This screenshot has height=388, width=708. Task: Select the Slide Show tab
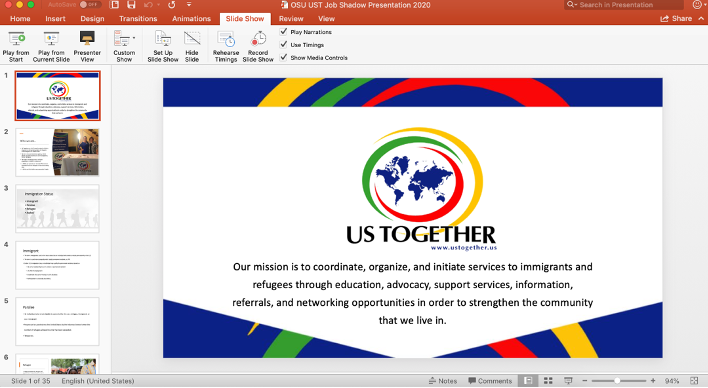pyautogui.click(x=245, y=19)
